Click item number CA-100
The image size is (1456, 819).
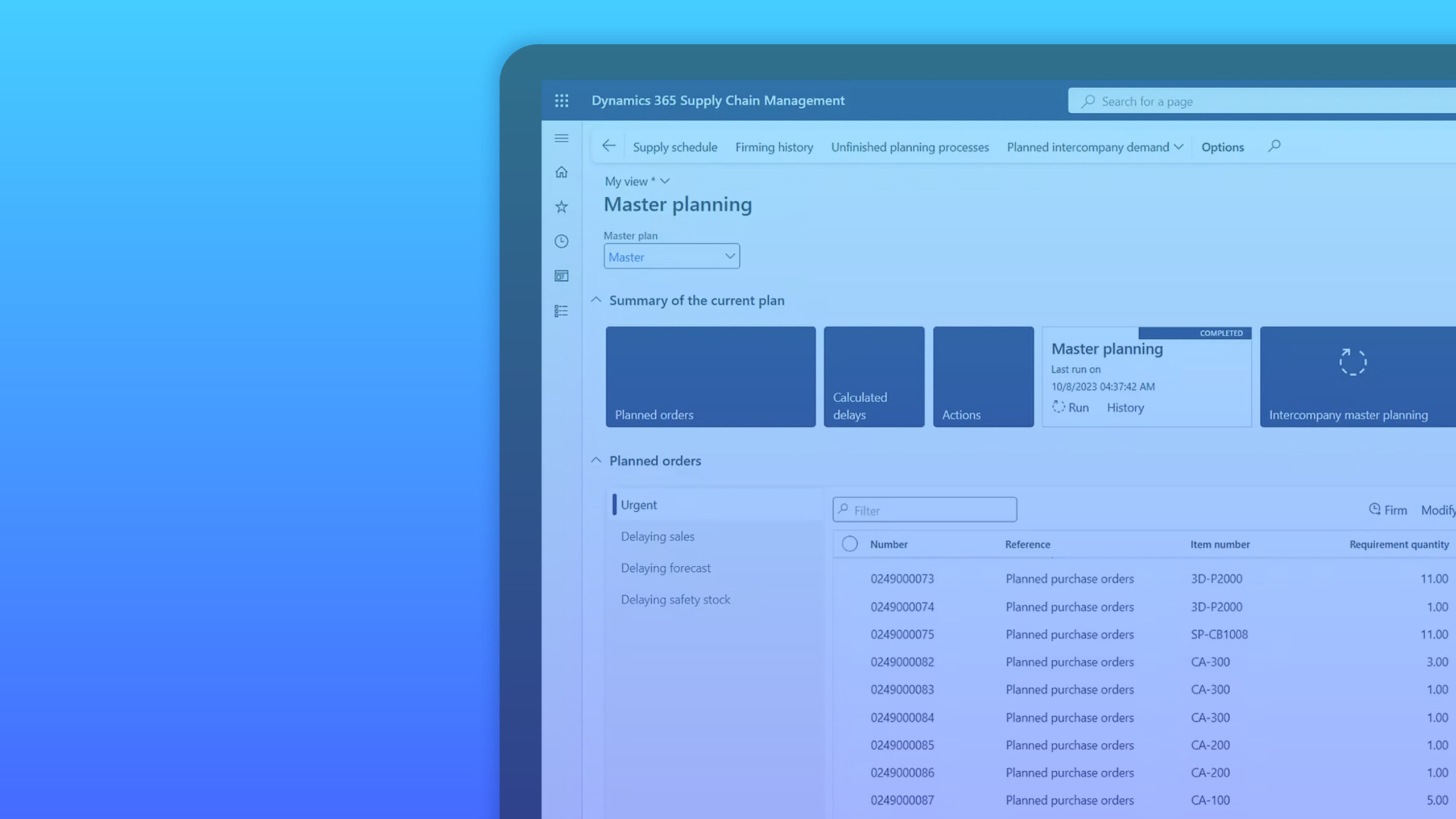[1210, 800]
